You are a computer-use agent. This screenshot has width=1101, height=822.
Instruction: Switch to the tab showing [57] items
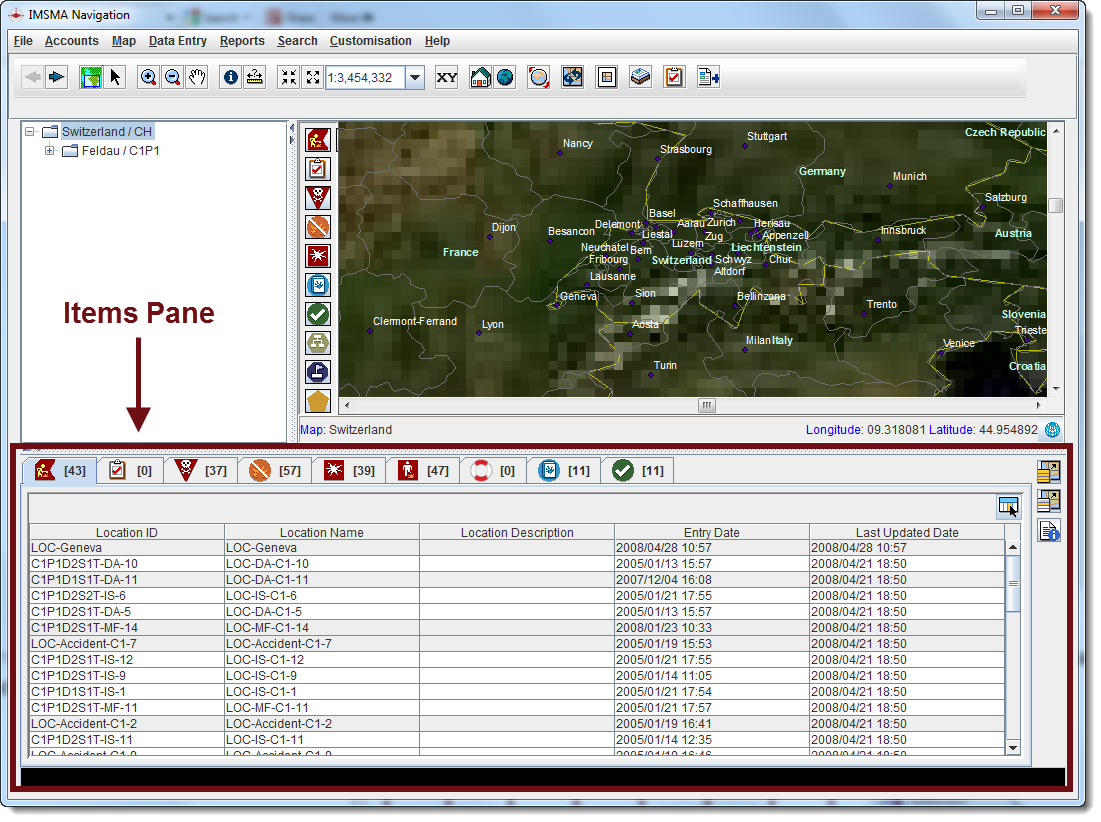(275, 470)
